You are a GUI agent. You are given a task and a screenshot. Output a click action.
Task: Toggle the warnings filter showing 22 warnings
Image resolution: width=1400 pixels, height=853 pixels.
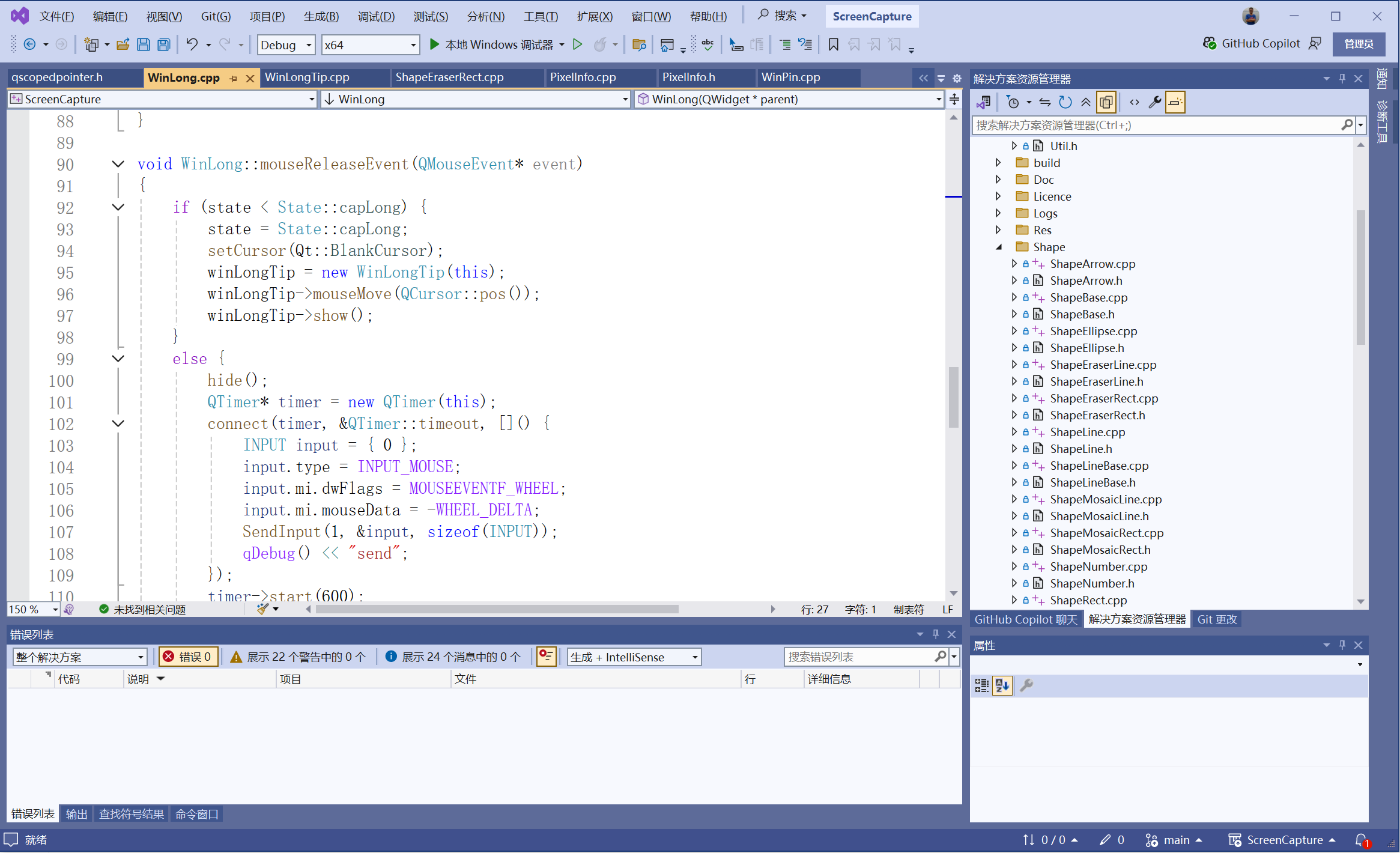point(298,657)
